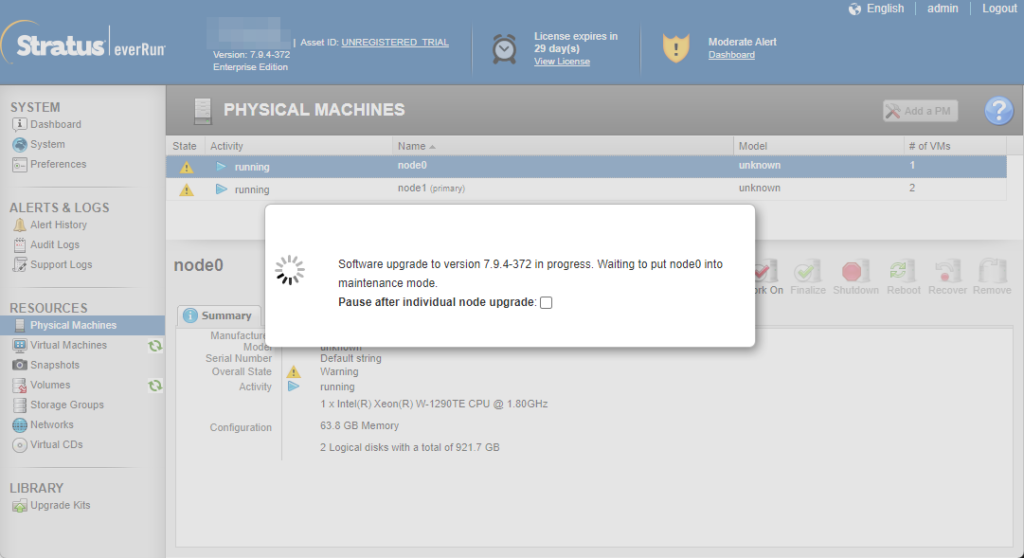1024x558 pixels.
Task: Click the Storage Groups icon
Action: [x=20, y=405]
